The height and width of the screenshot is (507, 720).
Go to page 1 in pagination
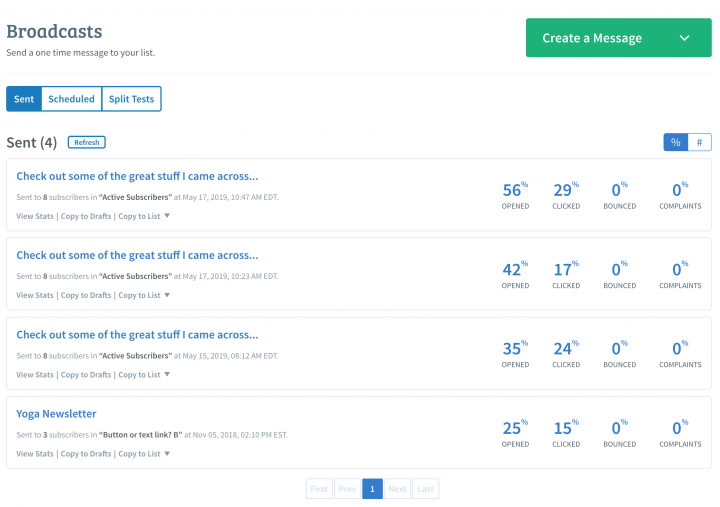click(372, 489)
